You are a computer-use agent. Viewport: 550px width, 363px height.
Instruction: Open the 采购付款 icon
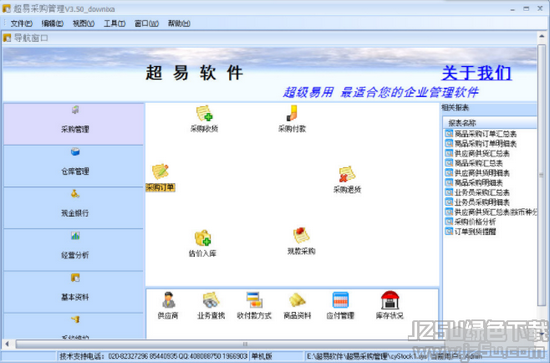click(x=292, y=119)
